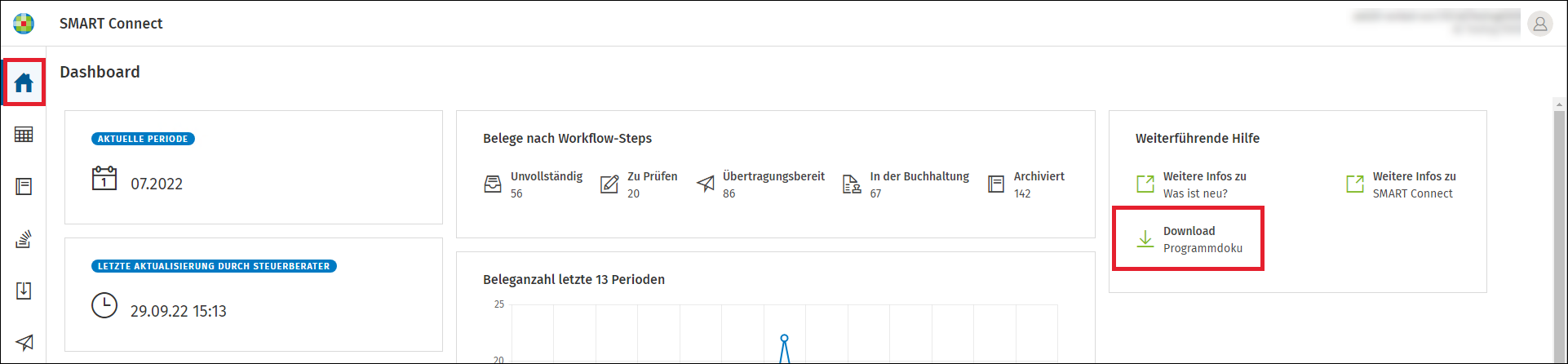Viewport: 1568px width, 364px height.
Task: Click the AKTUELLE PERIODE badge
Action: pos(143,139)
